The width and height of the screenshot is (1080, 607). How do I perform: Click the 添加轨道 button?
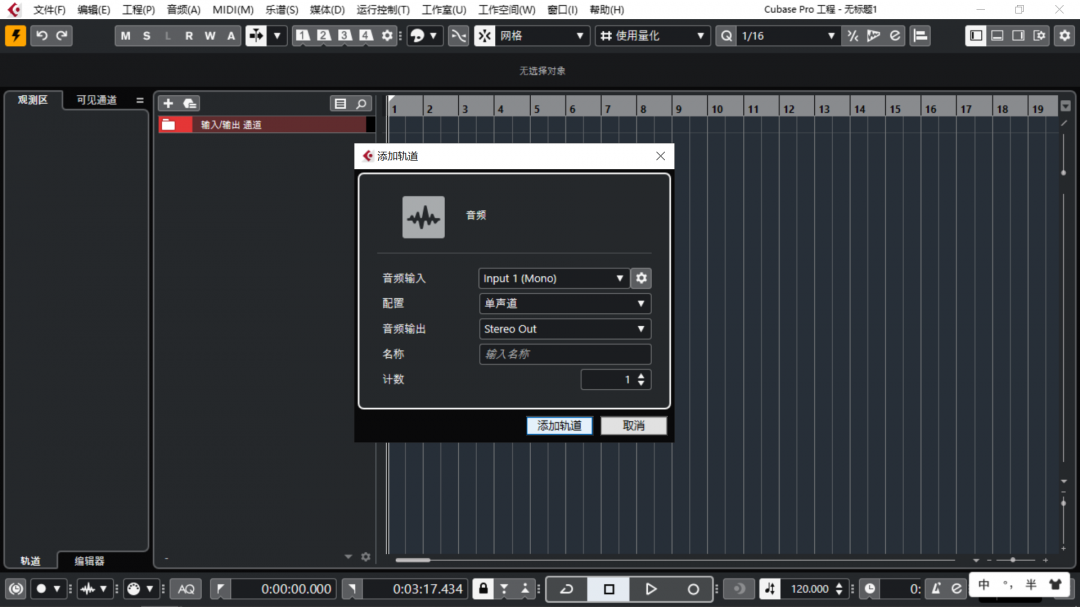coord(559,426)
